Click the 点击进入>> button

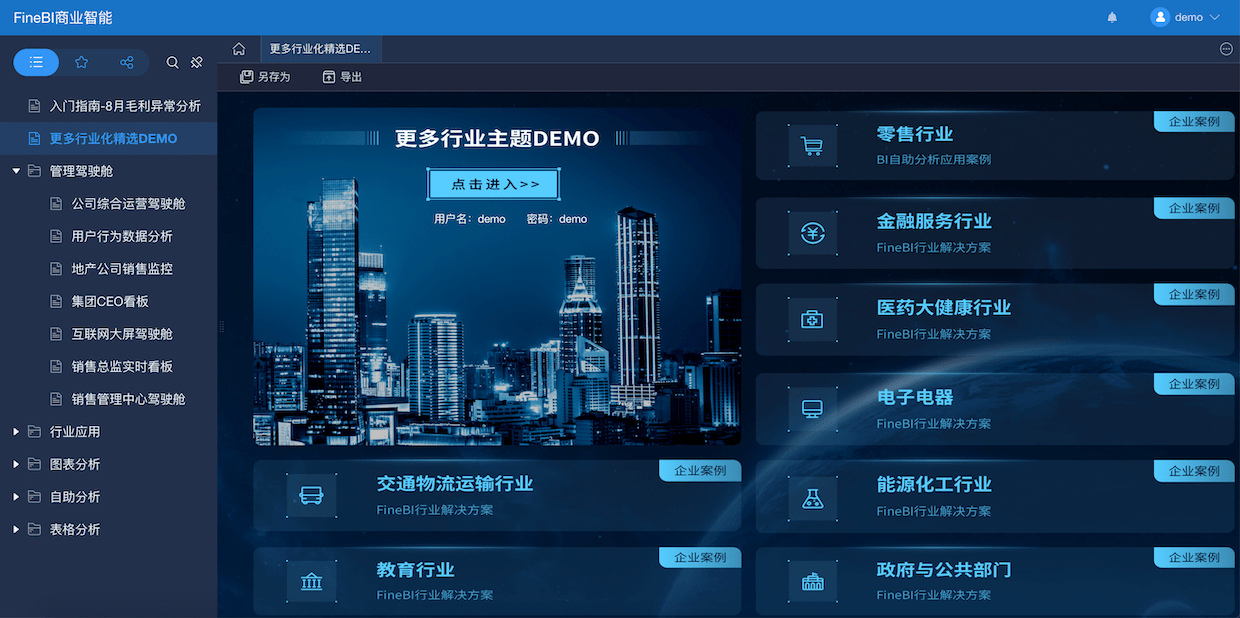pyautogui.click(x=494, y=184)
